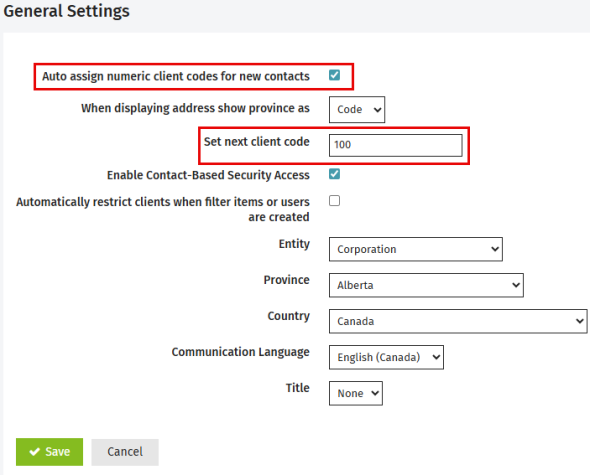This screenshot has width=590, height=475.
Task: Disable Contact-Based Security Access checkbox
Action: [334, 174]
